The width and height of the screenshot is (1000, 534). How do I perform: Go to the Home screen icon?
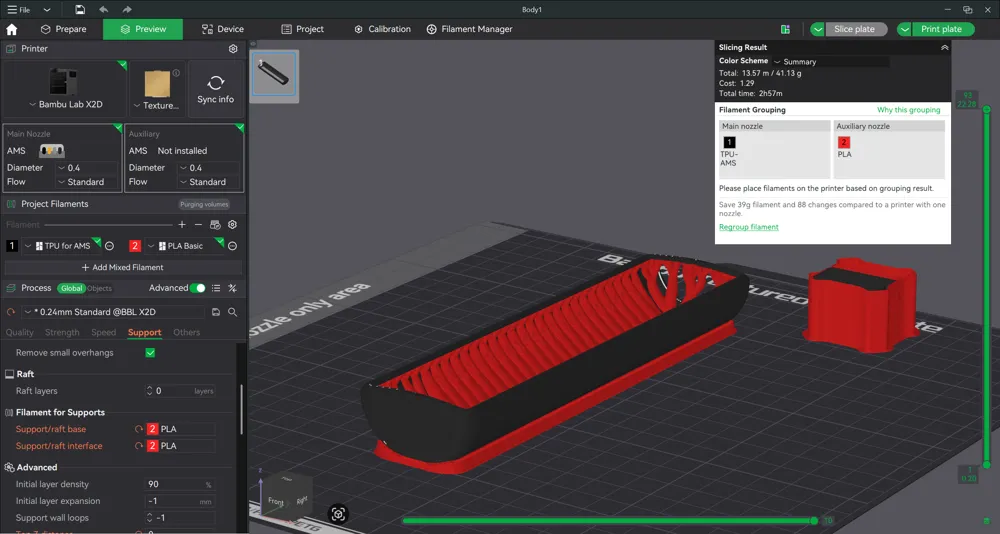coord(11,29)
